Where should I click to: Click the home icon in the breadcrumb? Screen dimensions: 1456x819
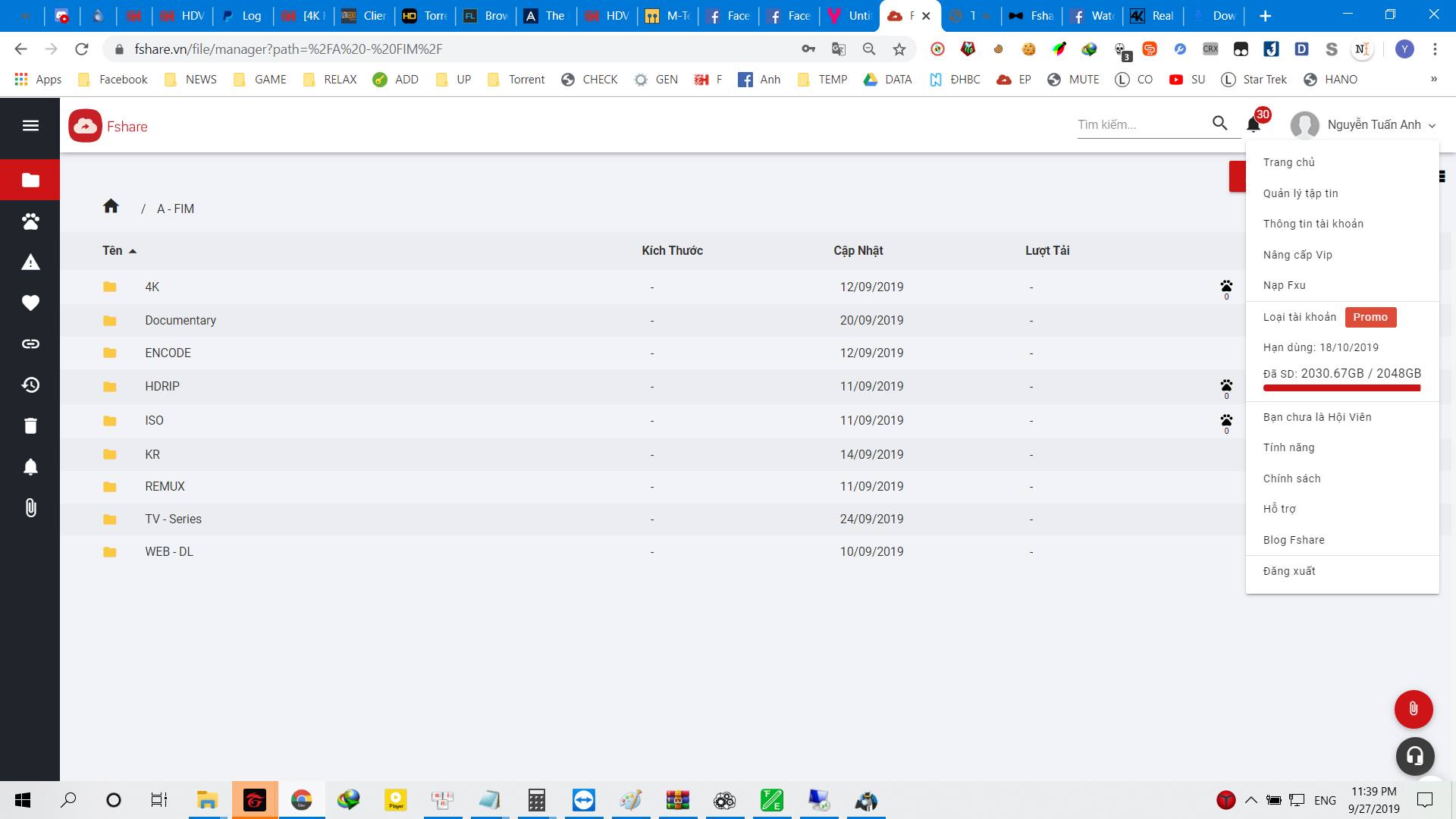click(x=111, y=206)
